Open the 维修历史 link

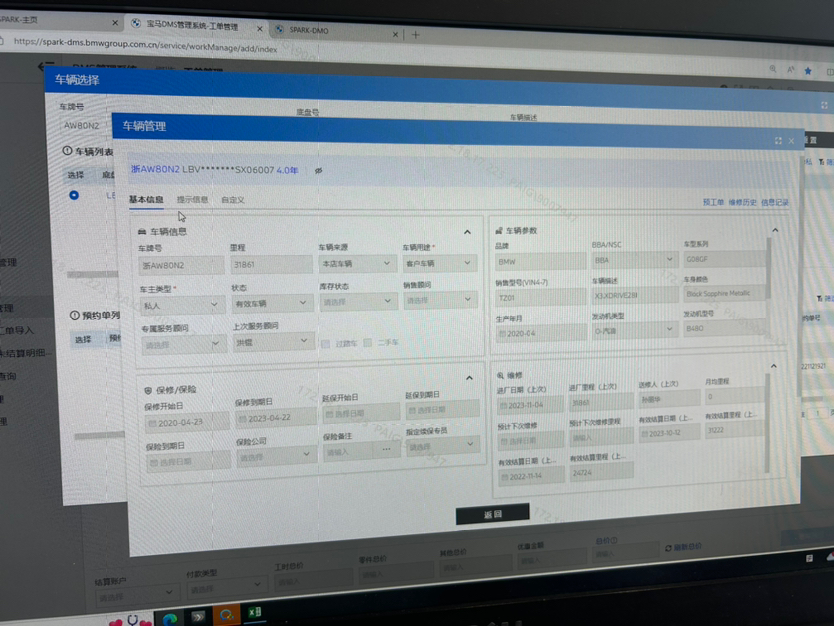pos(743,202)
